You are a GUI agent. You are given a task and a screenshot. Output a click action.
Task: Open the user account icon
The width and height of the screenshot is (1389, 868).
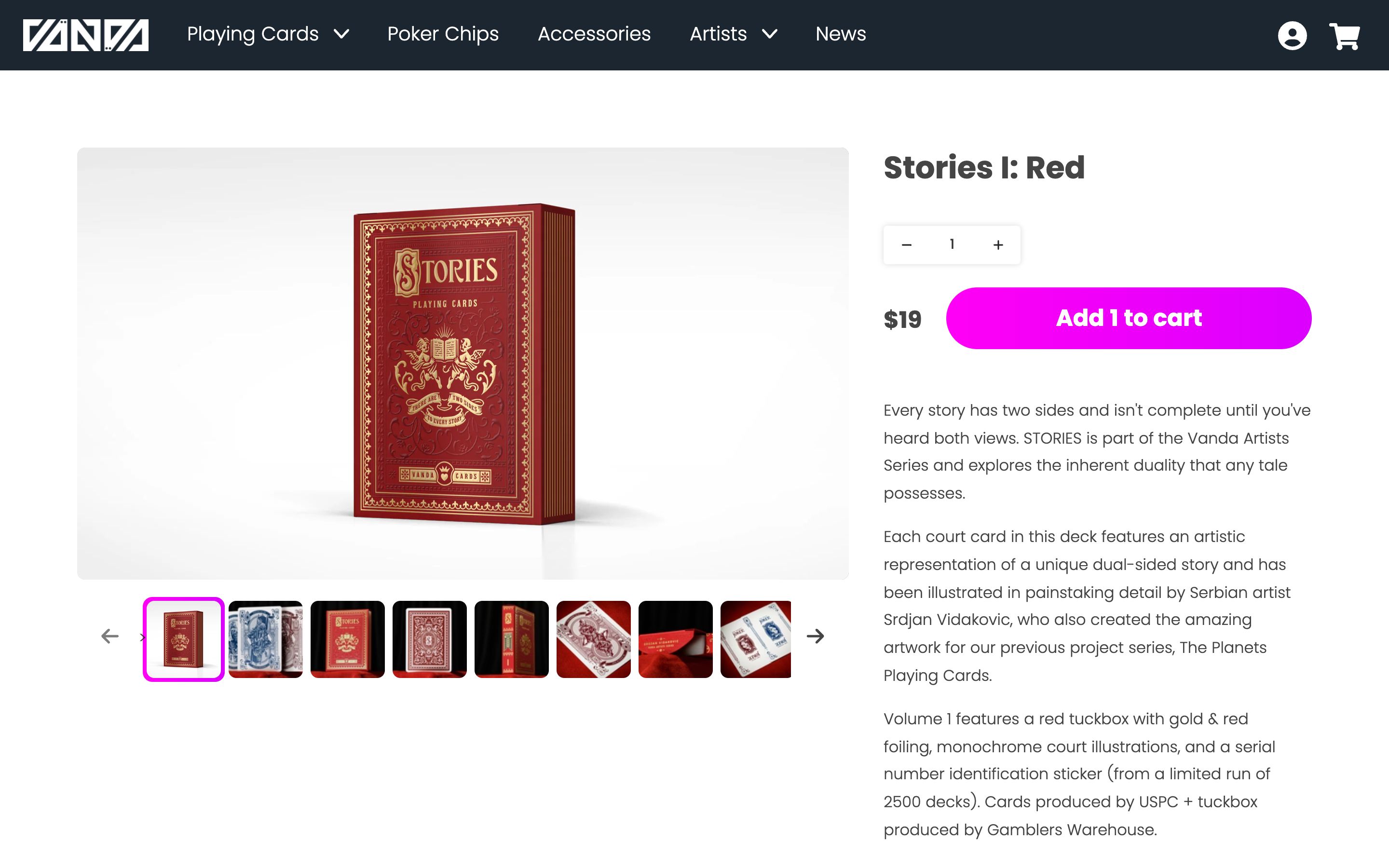pyautogui.click(x=1292, y=34)
